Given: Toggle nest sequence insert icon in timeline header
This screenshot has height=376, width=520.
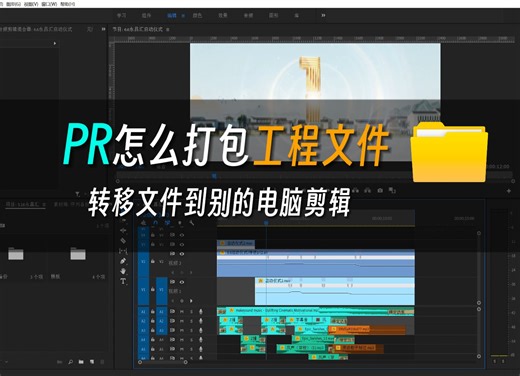Looking at the screenshot, I should click(x=144, y=223).
